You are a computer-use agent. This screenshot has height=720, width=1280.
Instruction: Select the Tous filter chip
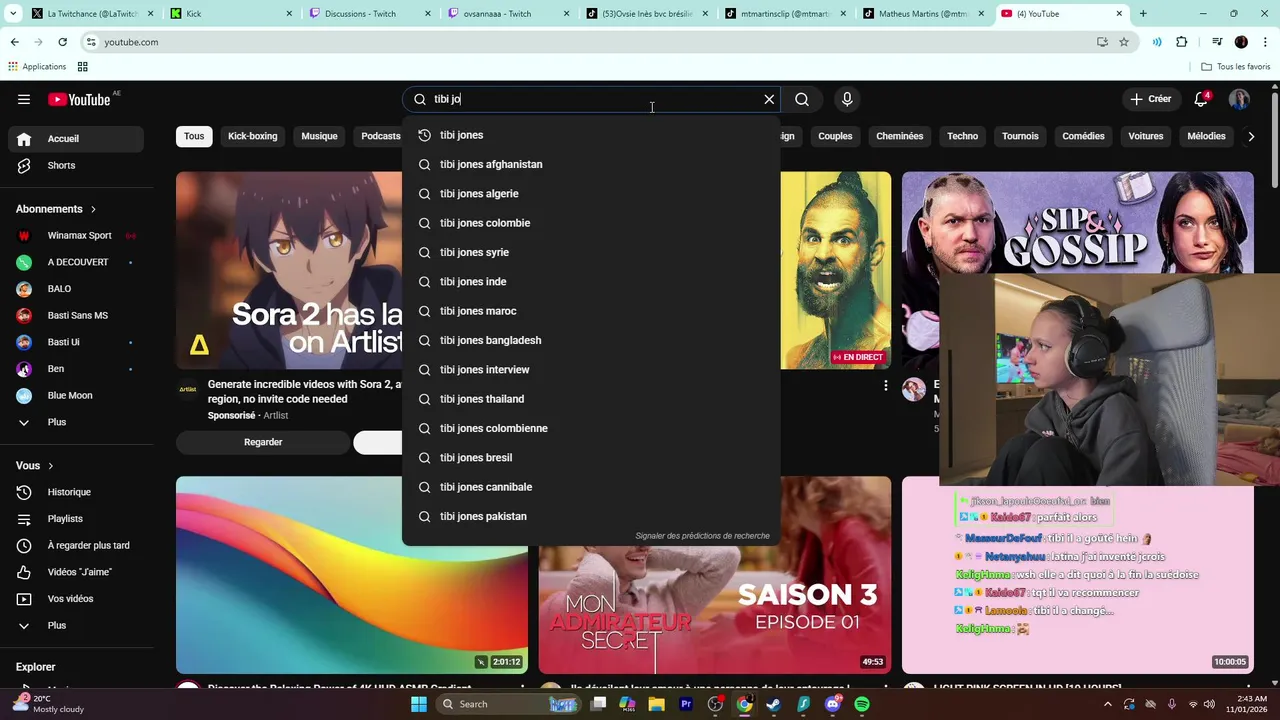click(194, 136)
